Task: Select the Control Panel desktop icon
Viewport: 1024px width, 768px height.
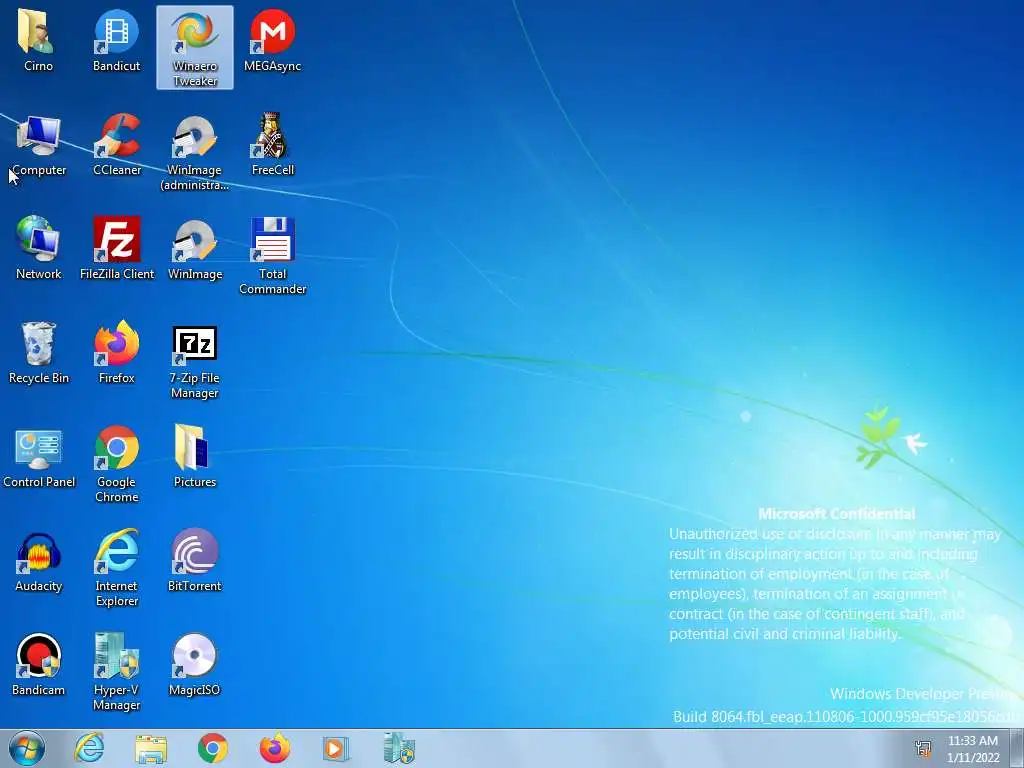Action: click(39, 456)
